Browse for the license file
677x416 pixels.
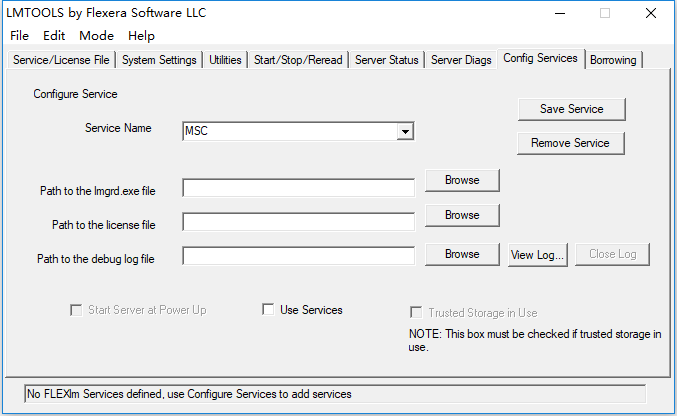[x=462, y=215]
